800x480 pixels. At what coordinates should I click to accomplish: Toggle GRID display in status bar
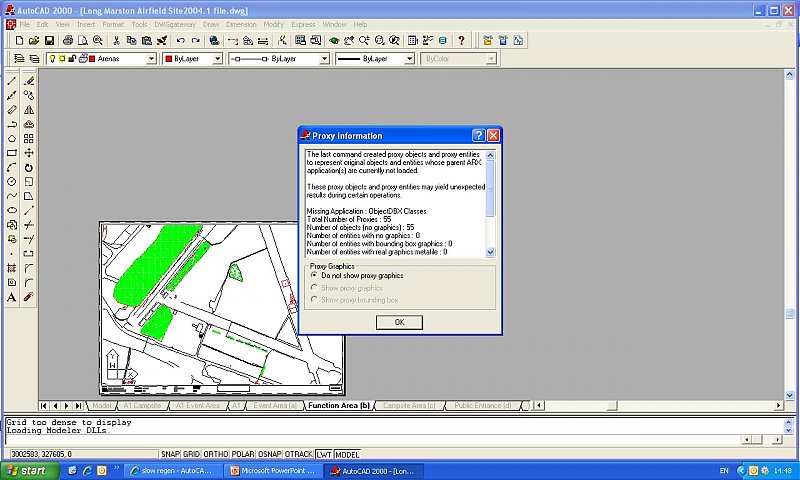[x=191, y=454]
